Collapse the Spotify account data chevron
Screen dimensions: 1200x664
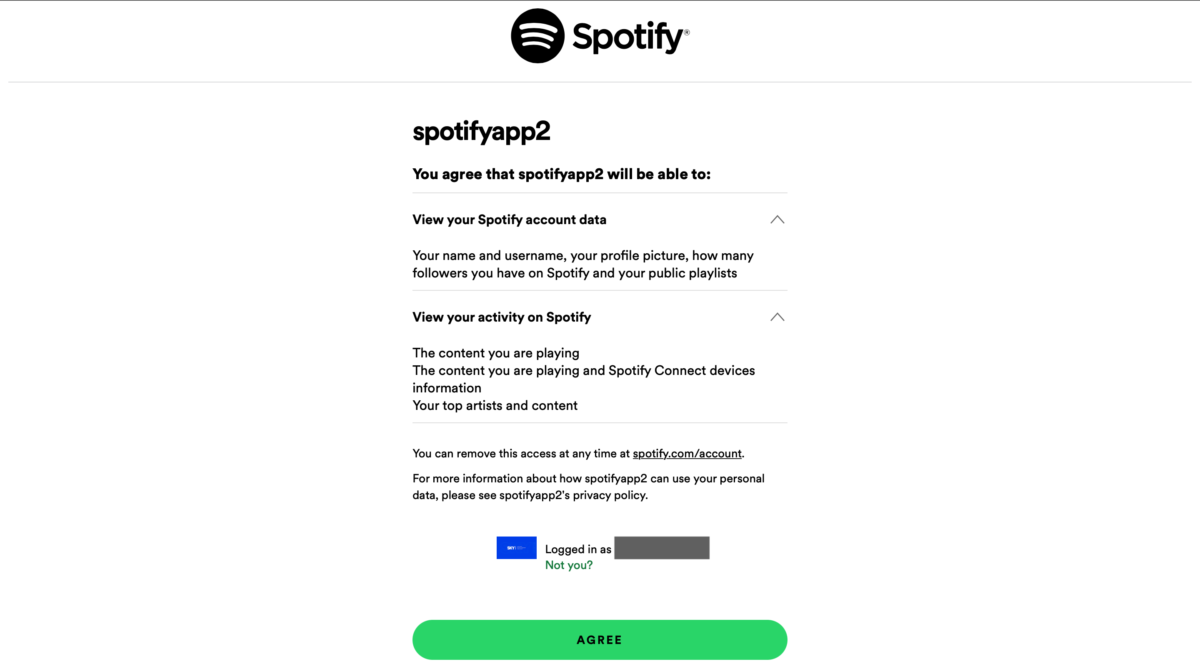coord(777,220)
